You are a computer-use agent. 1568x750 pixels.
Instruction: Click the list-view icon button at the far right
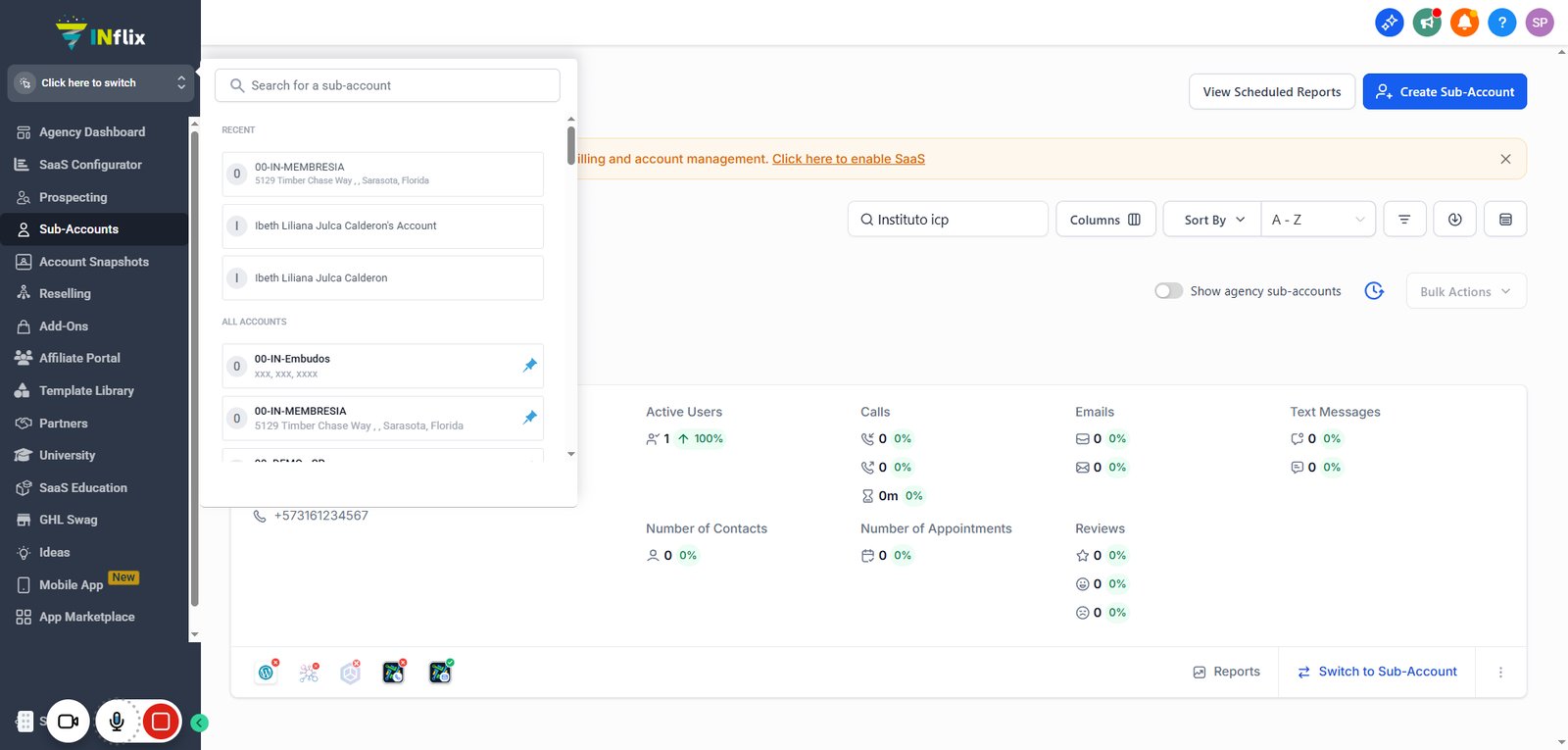click(x=1505, y=220)
